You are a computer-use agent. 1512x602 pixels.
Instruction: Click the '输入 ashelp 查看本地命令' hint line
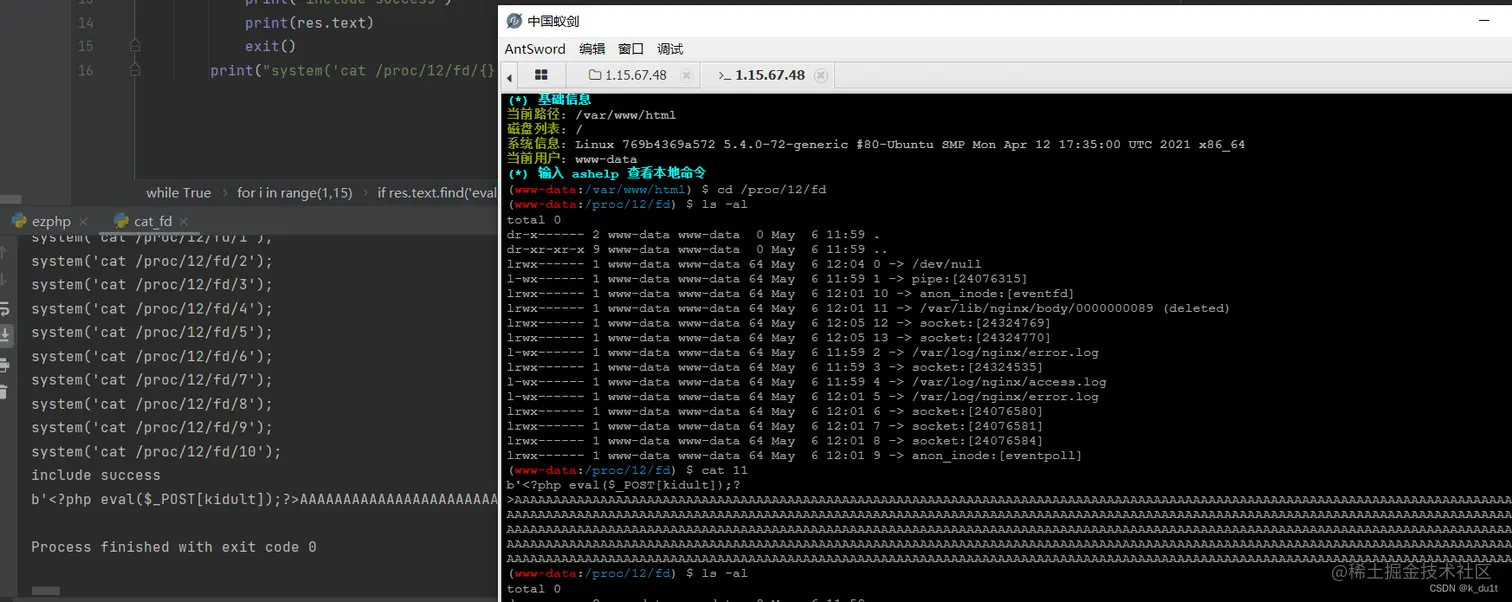(606, 173)
